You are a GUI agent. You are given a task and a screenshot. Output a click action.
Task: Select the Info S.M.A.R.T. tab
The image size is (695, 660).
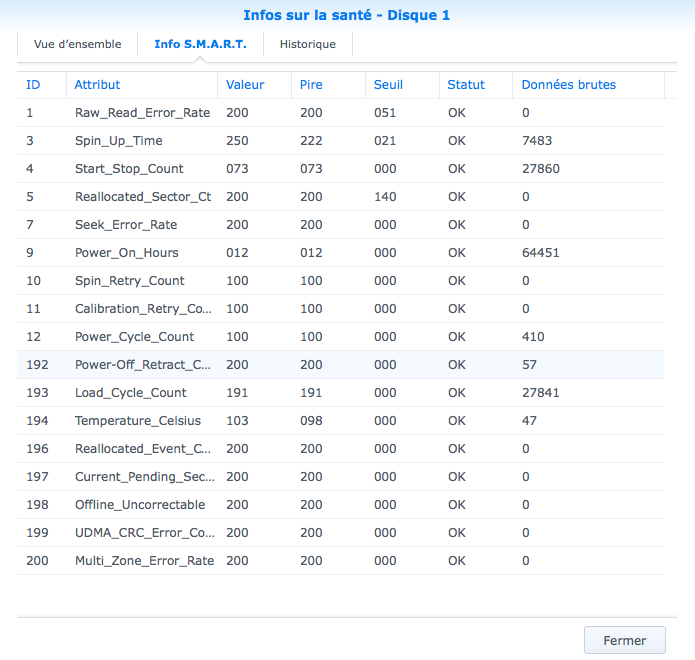click(200, 44)
